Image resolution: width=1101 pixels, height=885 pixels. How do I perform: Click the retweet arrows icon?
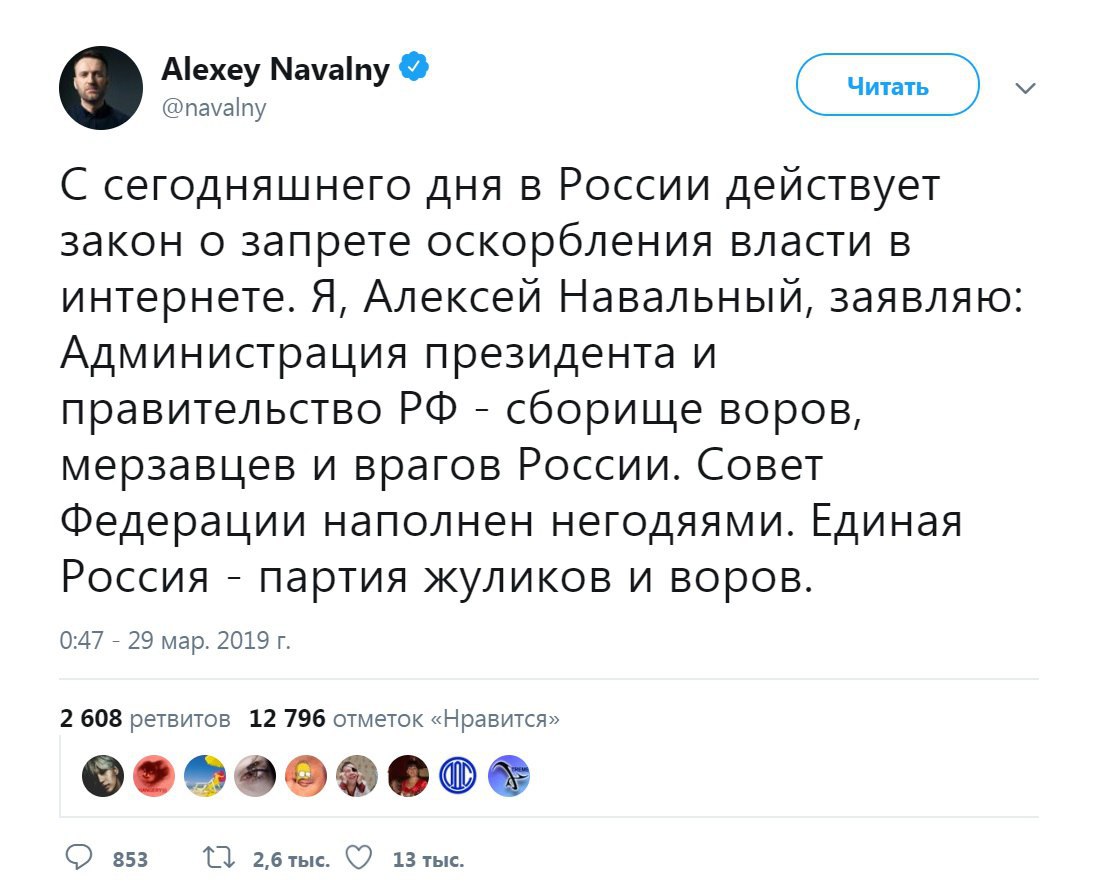tap(214, 858)
